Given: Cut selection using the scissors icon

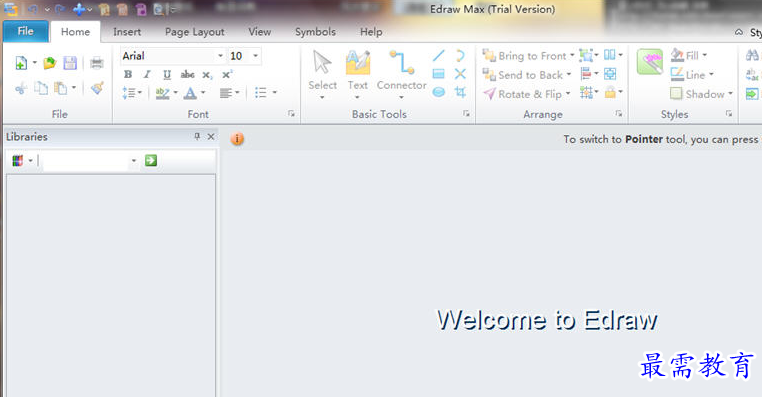Looking at the screenshot, I should [21, 88].
